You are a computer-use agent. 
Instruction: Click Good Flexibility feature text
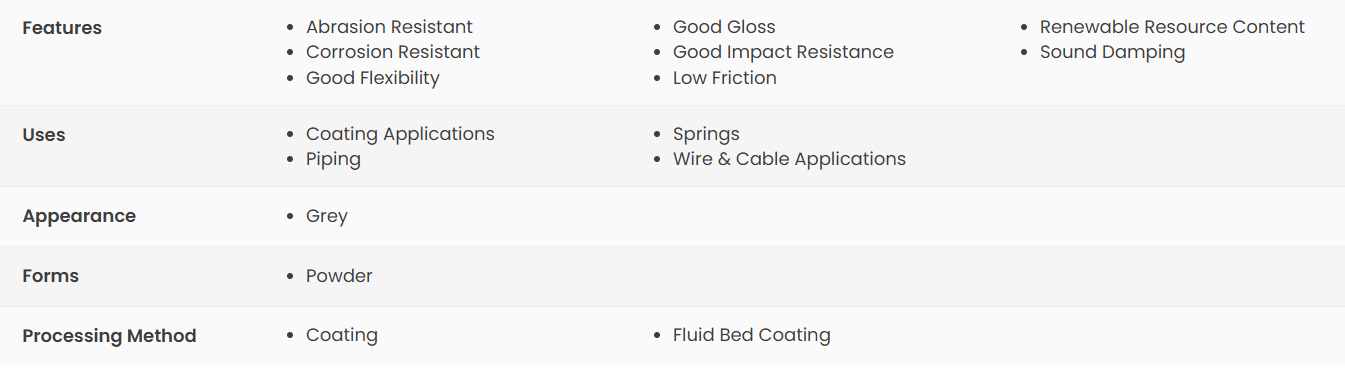click(373, 78)
